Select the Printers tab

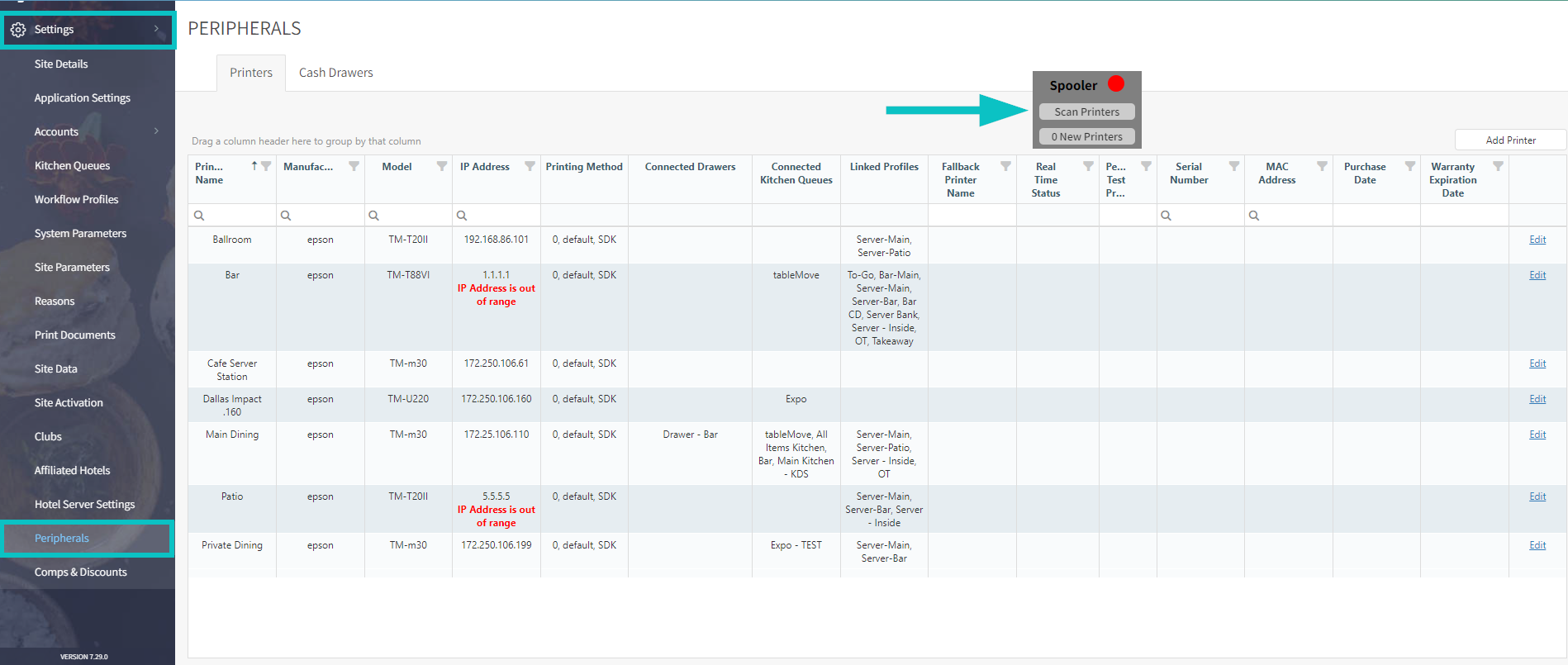[x=251, y=73]
